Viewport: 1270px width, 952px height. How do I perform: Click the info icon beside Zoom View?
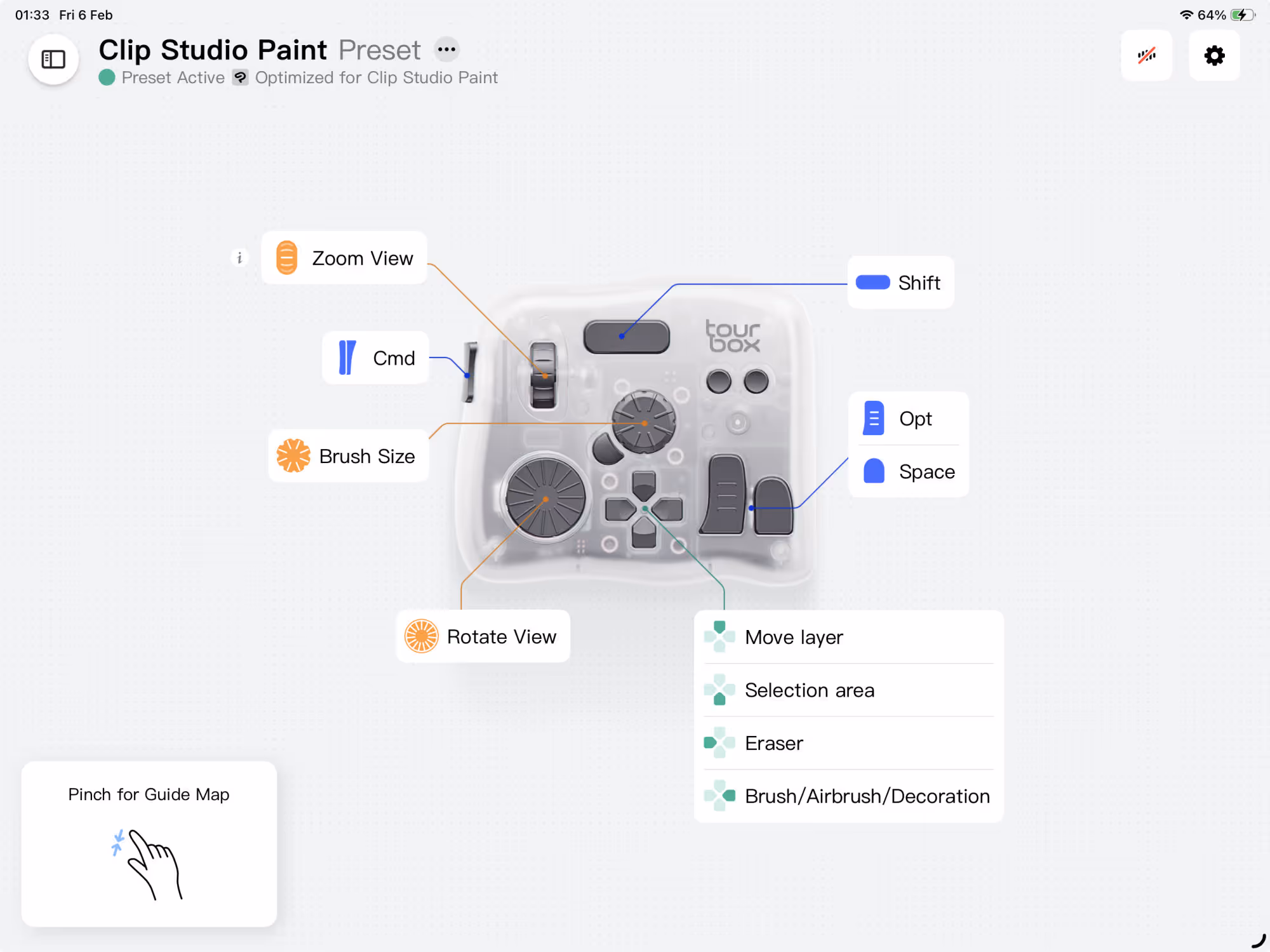pyautogui.click(x=239, y=258)
